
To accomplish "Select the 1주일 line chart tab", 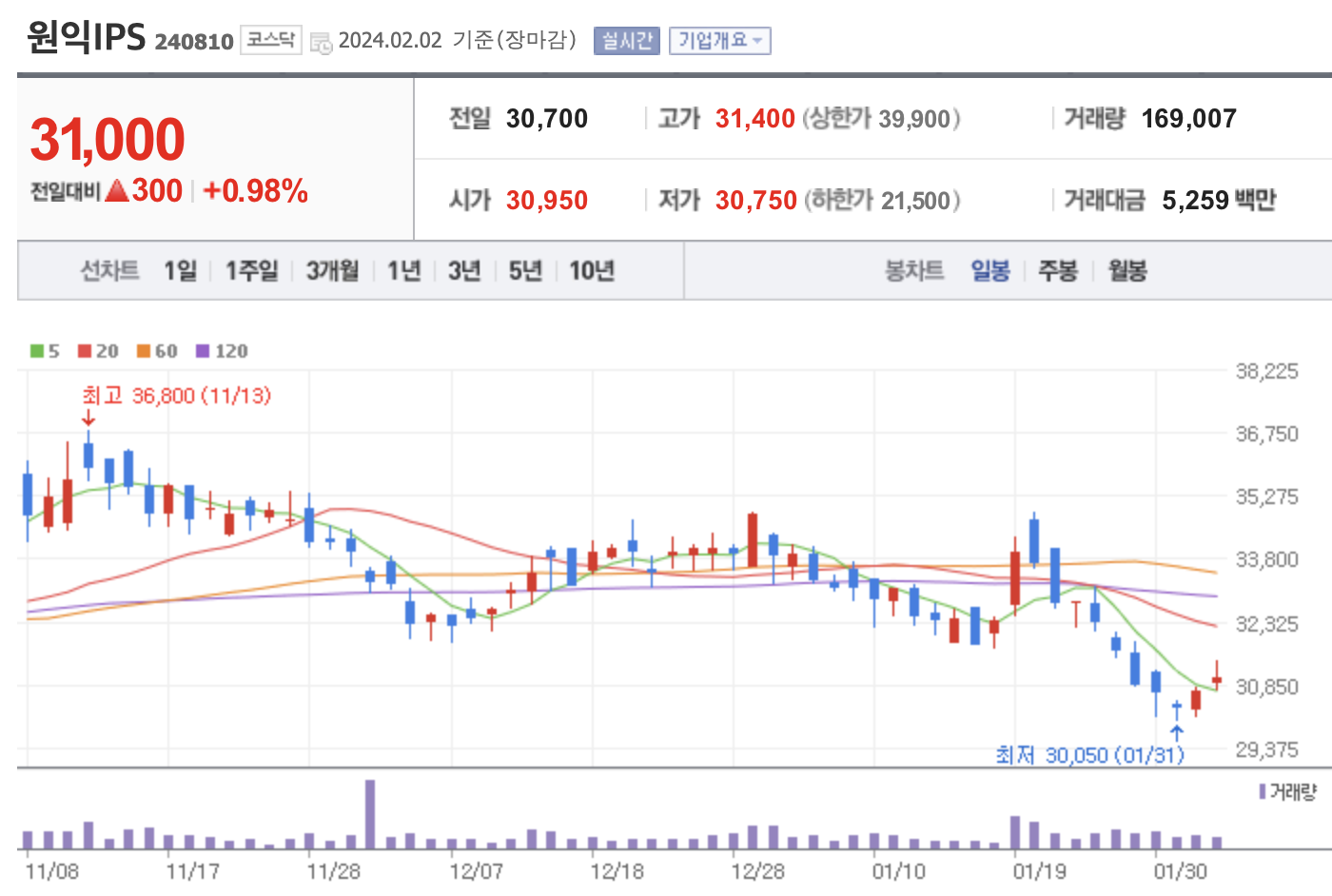I will tap(251, 271).
